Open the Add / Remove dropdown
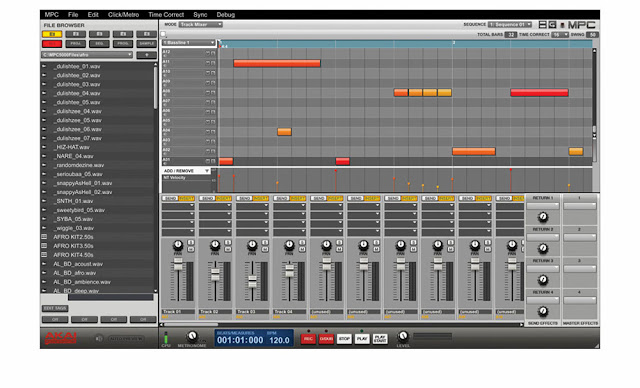 [186, 171]
